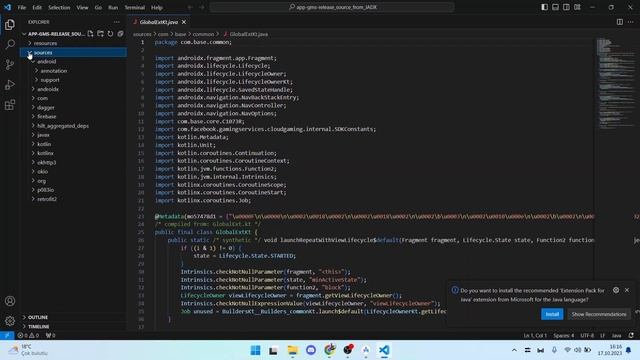Open the File menu
640x360 pixels.
coord(22,7)
